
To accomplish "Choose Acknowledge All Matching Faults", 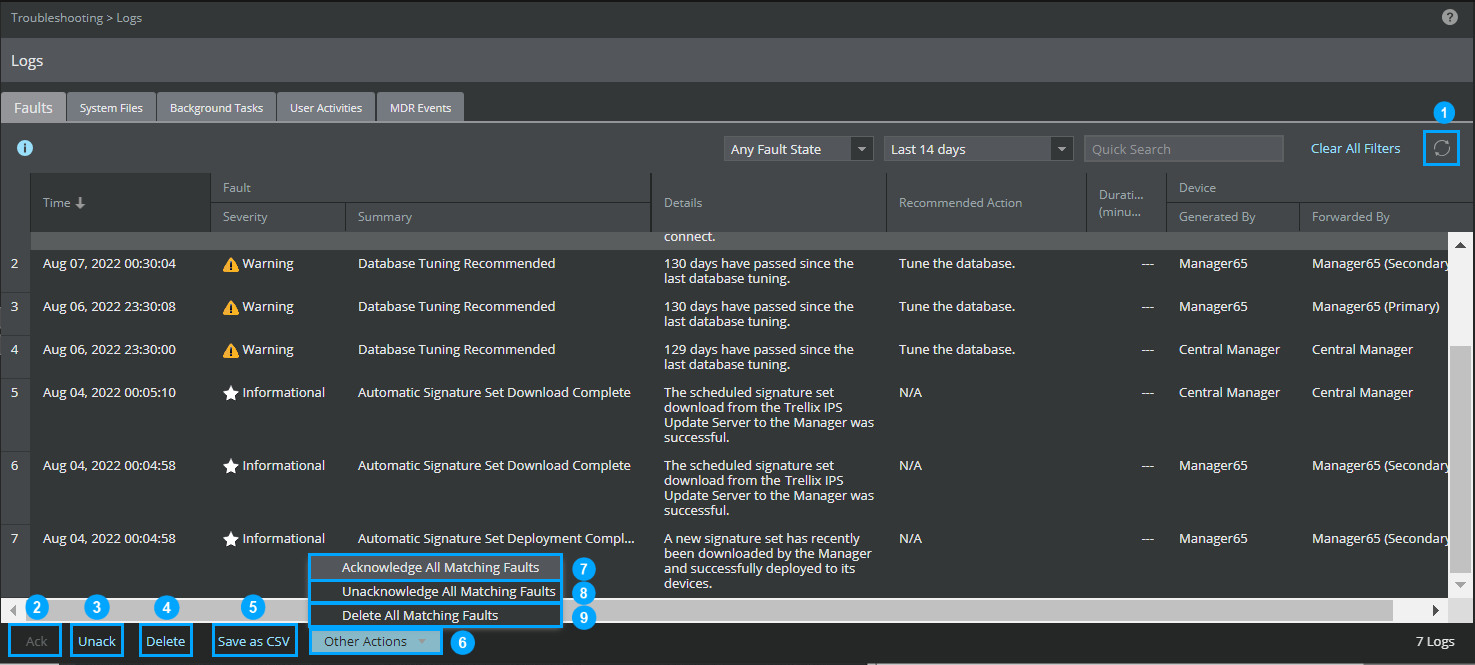I will point(435,567).
